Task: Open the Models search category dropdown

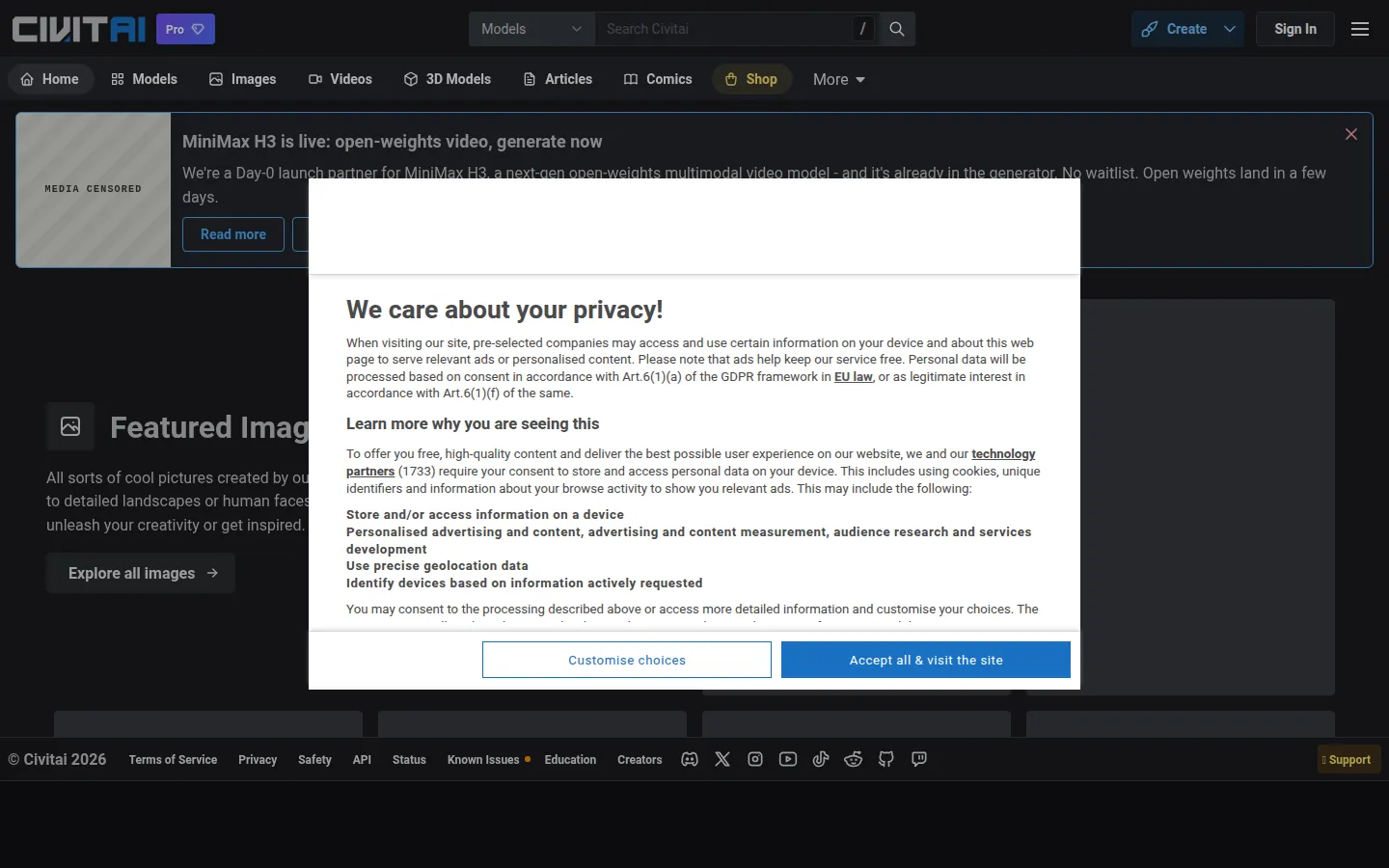Action: 532,29
